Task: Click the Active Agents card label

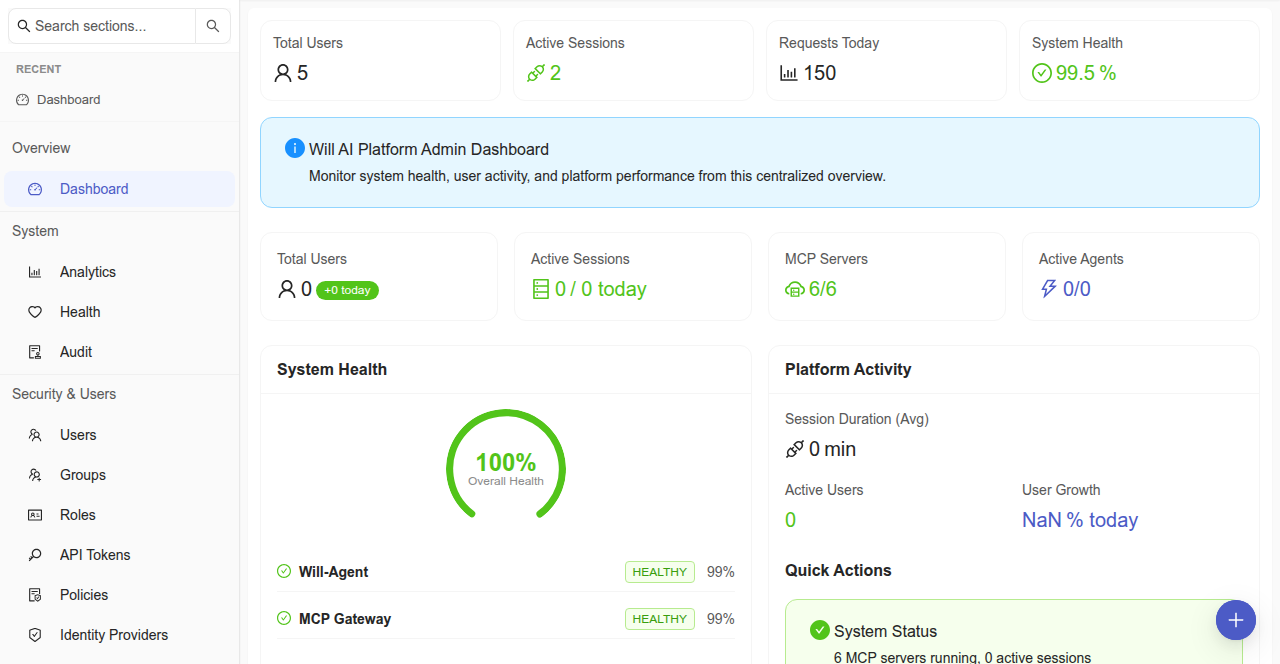Action: point(1081,259)
